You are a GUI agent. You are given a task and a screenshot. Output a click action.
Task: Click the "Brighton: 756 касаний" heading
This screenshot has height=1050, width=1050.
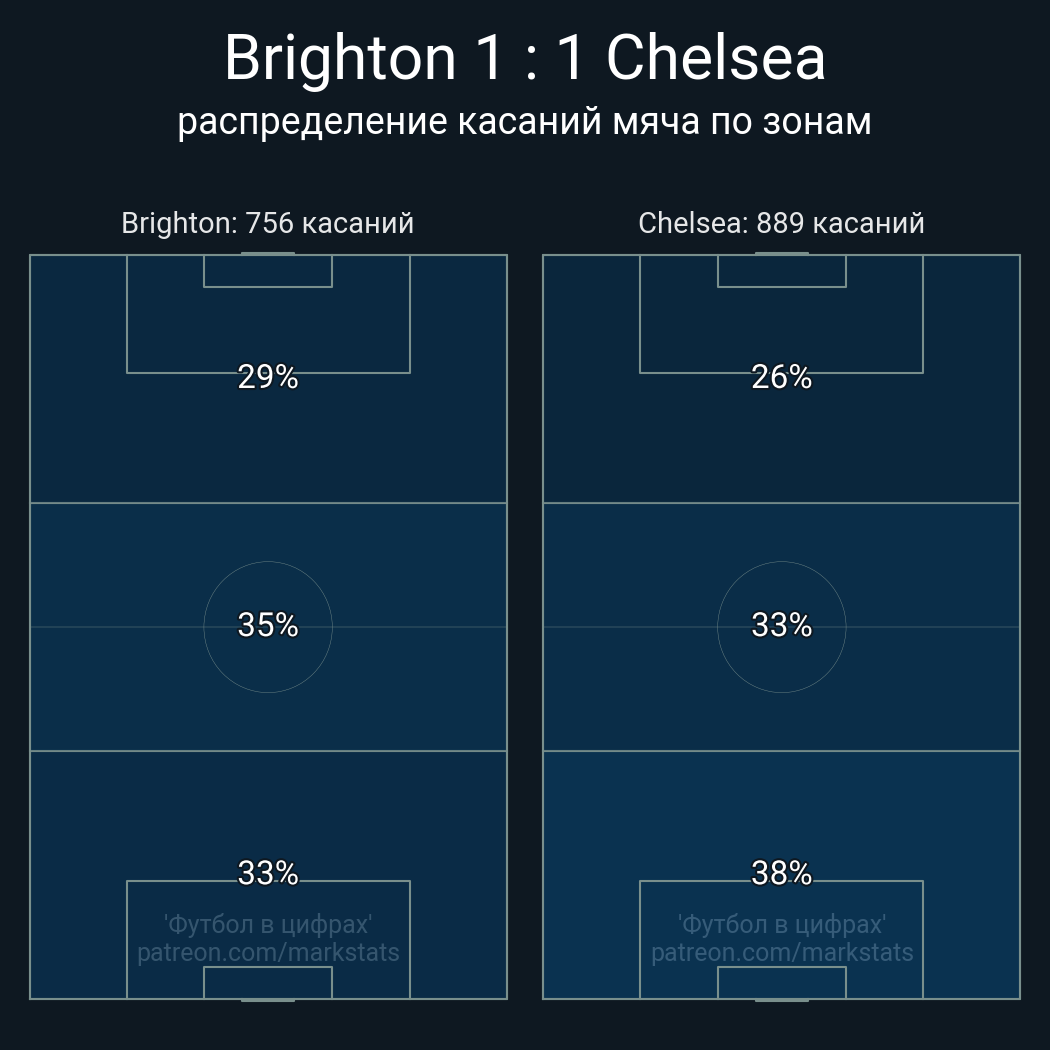267,222
